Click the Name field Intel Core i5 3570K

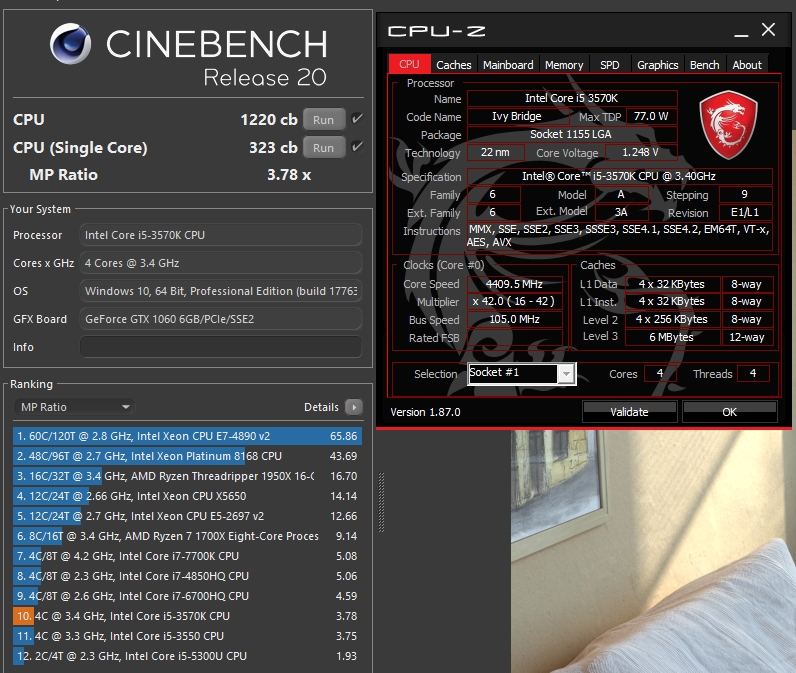tap(572, 98)
